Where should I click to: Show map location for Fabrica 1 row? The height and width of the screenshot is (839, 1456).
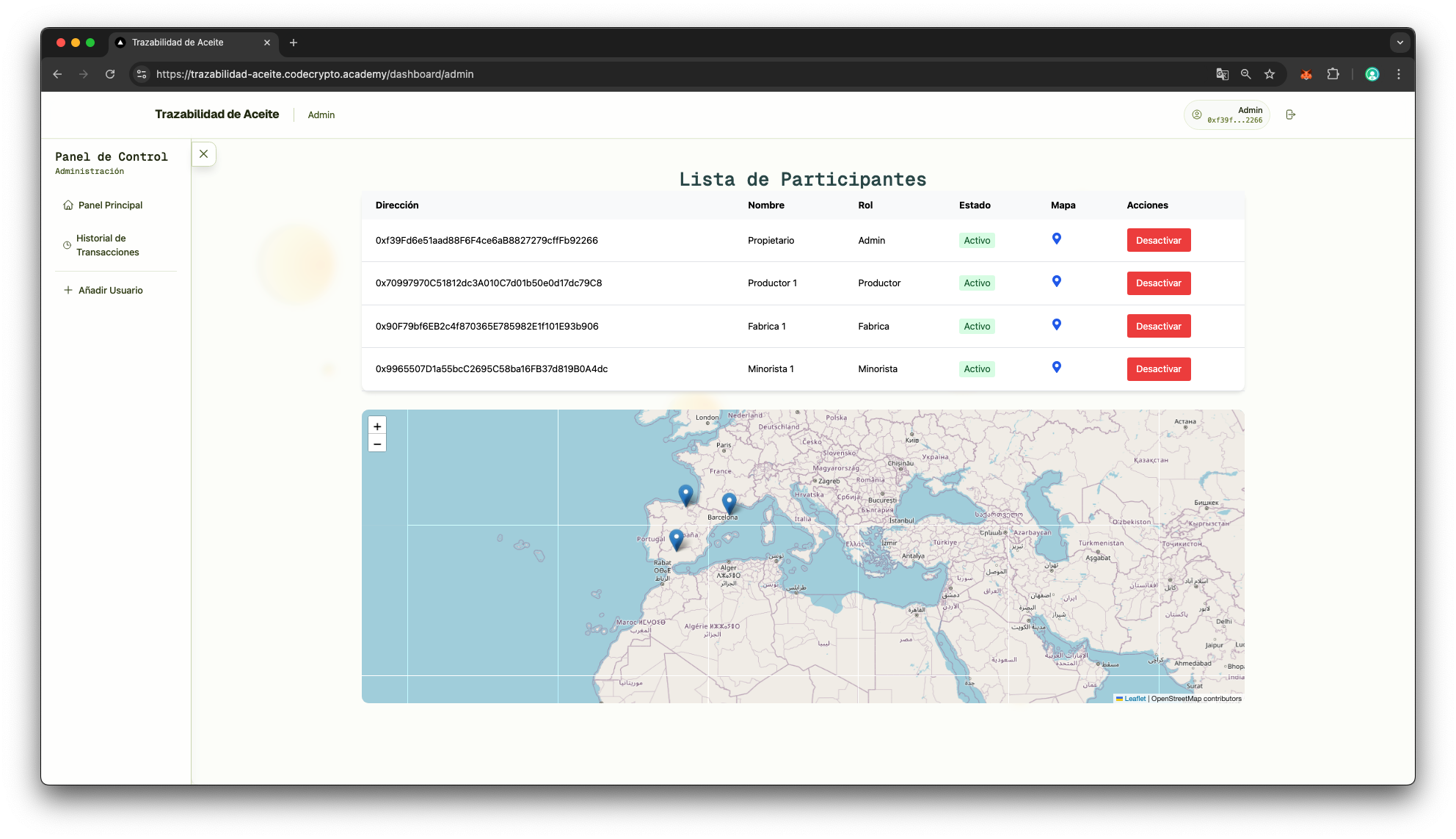coord(1057,324)
